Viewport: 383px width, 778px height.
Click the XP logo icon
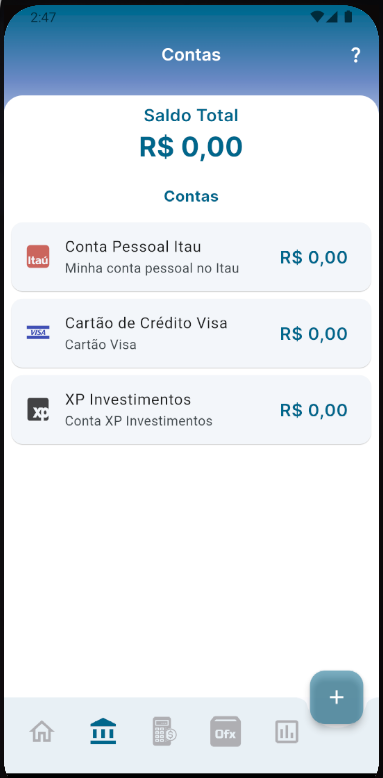click(x=38, y=409)
